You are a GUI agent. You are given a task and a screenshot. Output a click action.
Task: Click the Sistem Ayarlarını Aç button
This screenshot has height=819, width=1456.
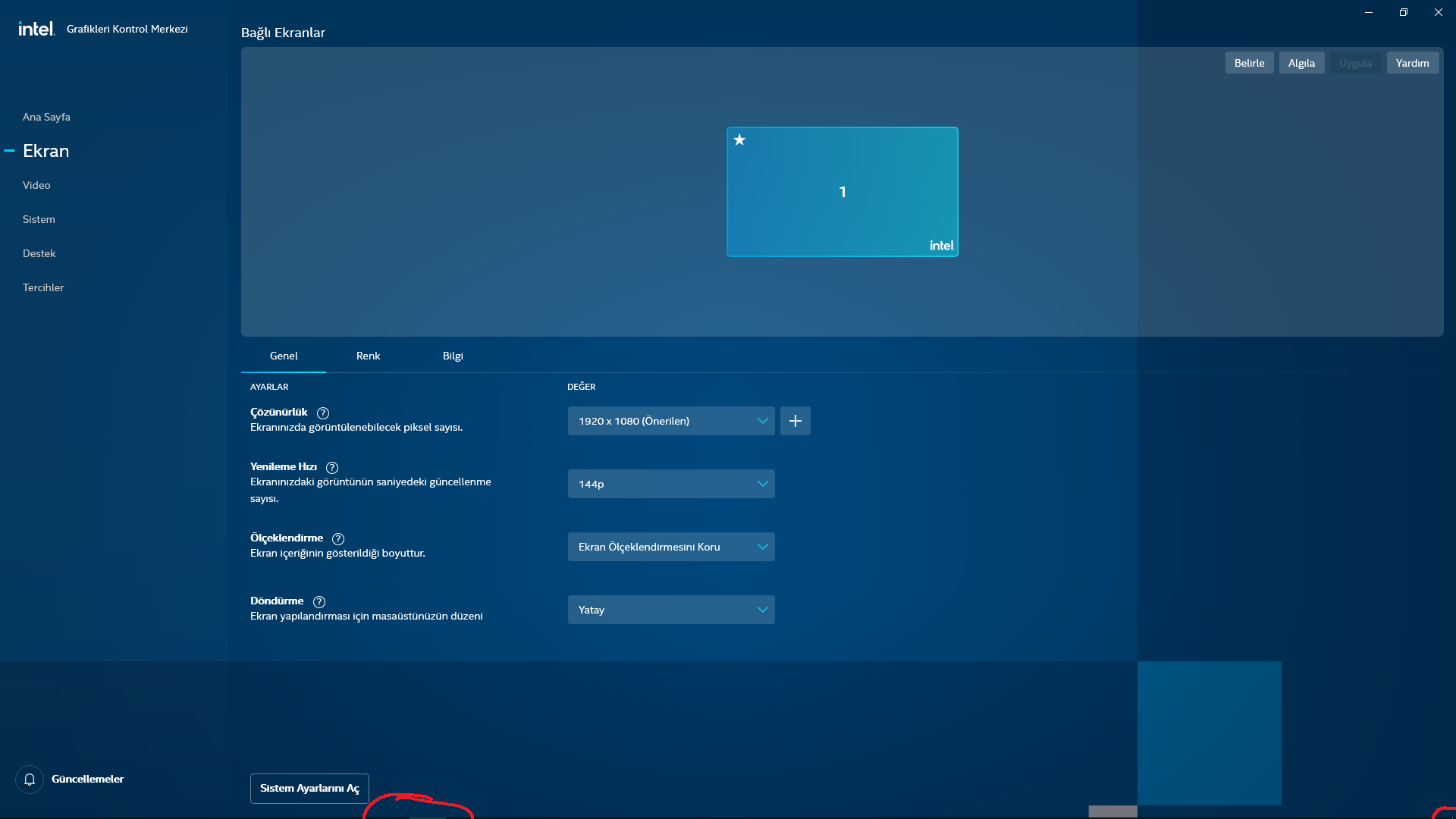[309, 788]
